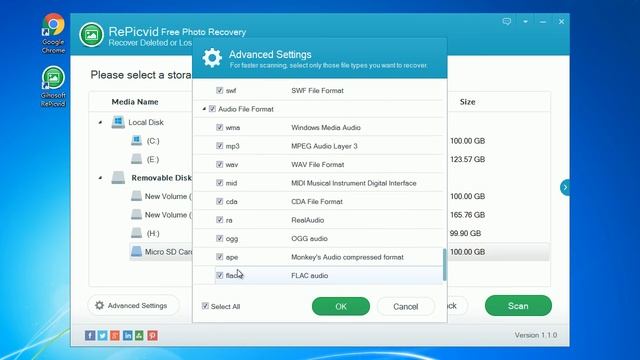Click the 123.57 GB size value
The height and width of the screenshot is (360, 640).
coord(468,159)
